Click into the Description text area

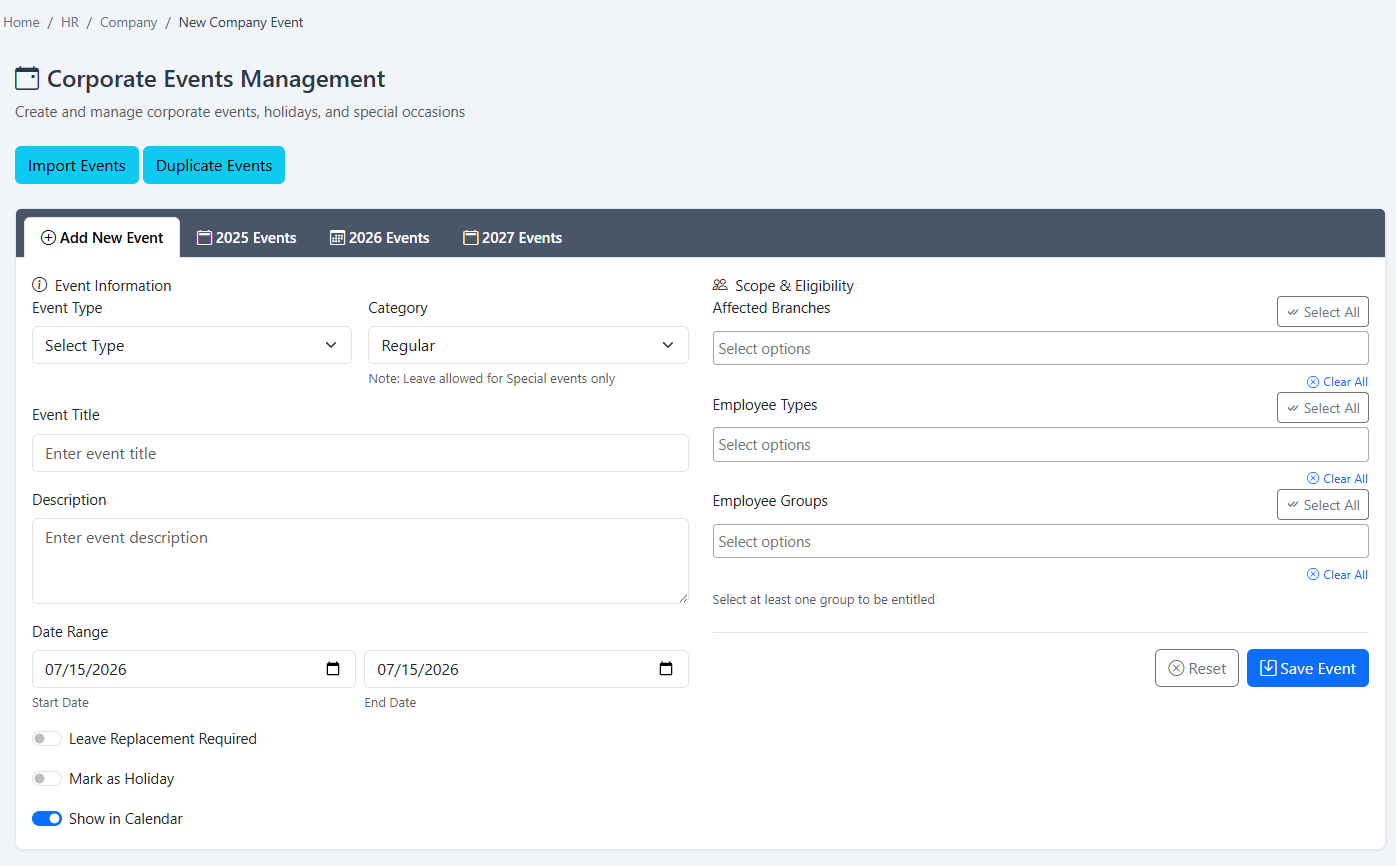(360, 561)
